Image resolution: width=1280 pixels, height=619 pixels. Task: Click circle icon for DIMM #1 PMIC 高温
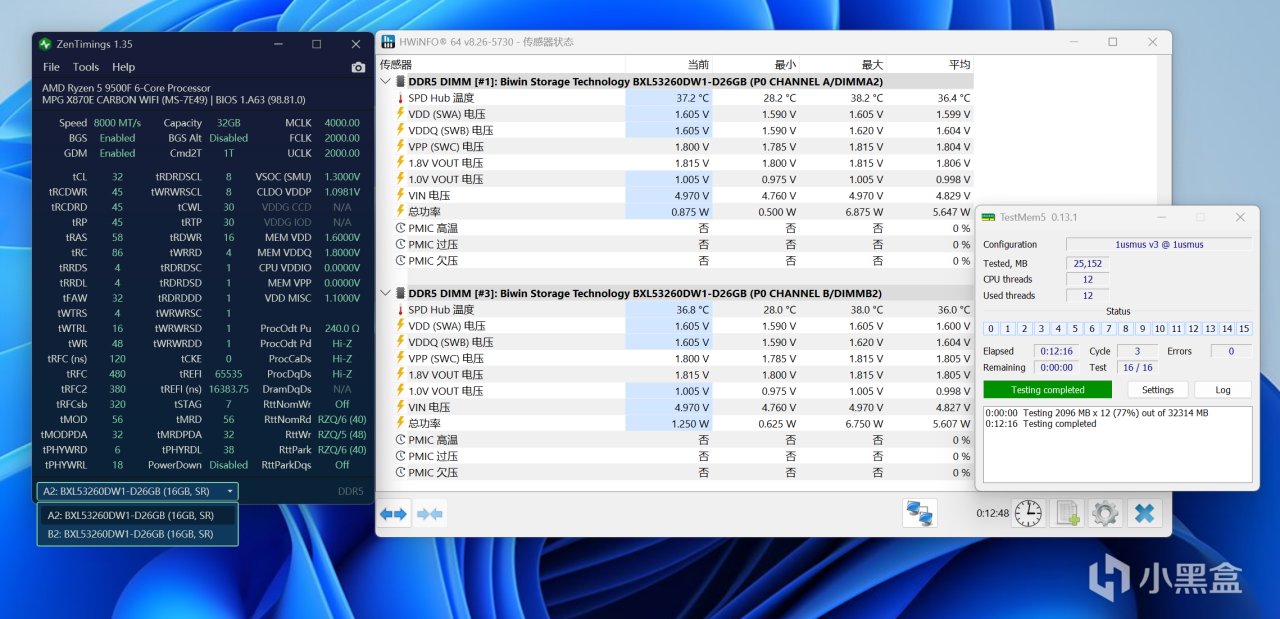click(401, 228)
